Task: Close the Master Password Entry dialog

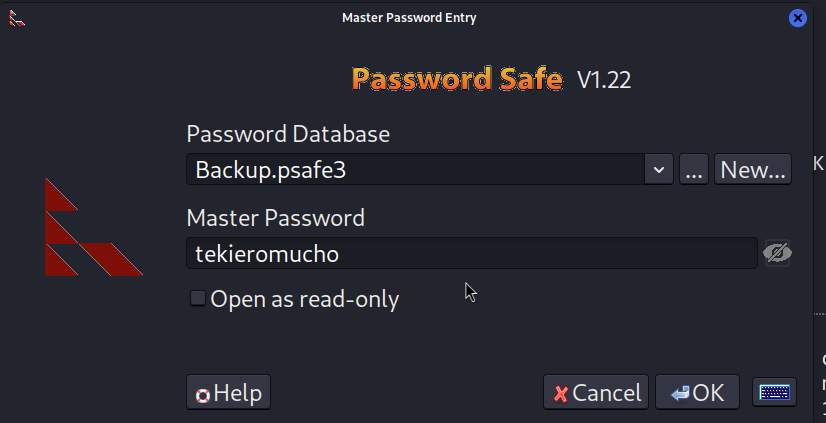Action: pos(797,17)
